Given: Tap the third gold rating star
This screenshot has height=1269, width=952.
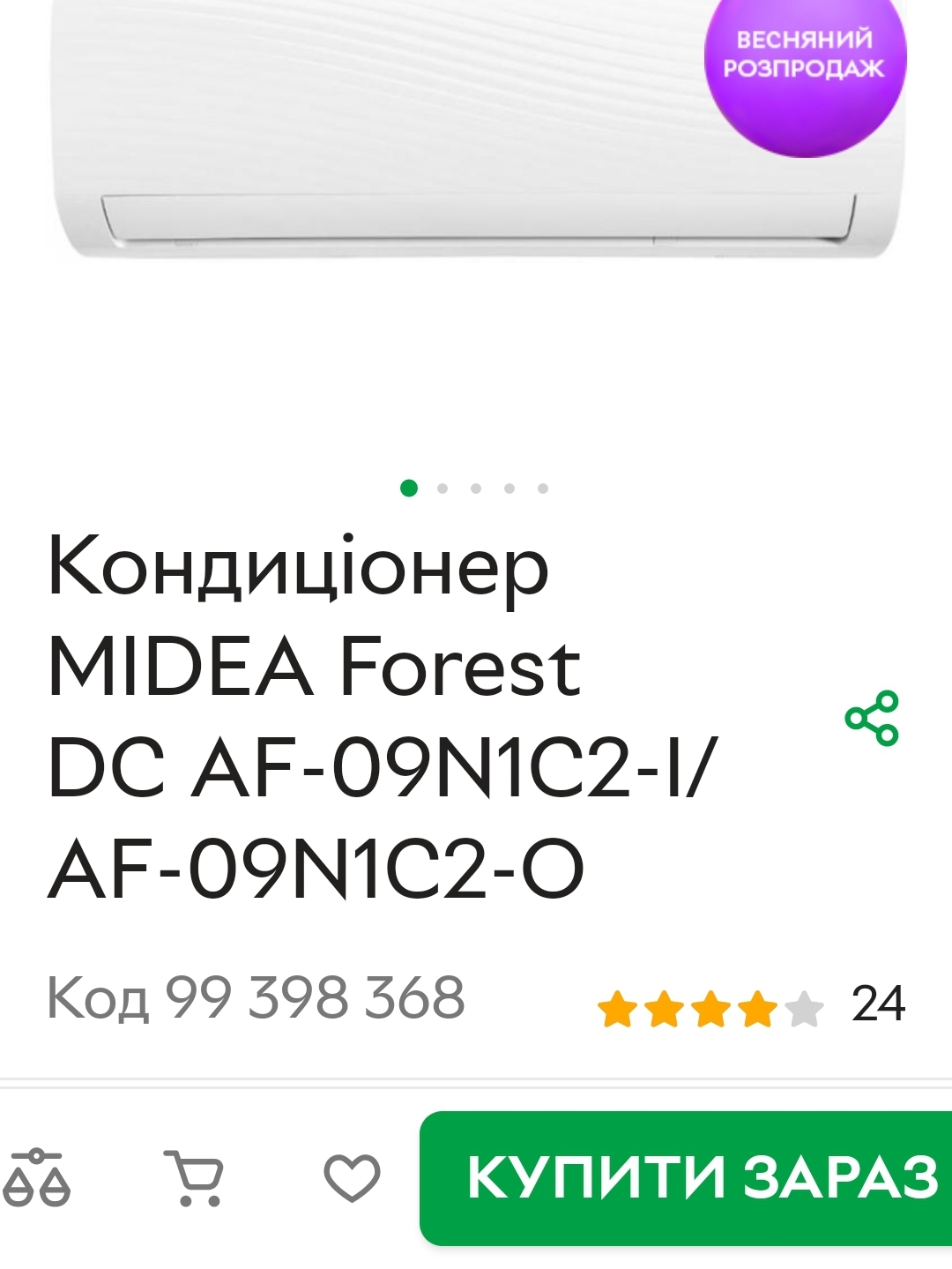Looking at the screenshot, I should click(710, 1009).
